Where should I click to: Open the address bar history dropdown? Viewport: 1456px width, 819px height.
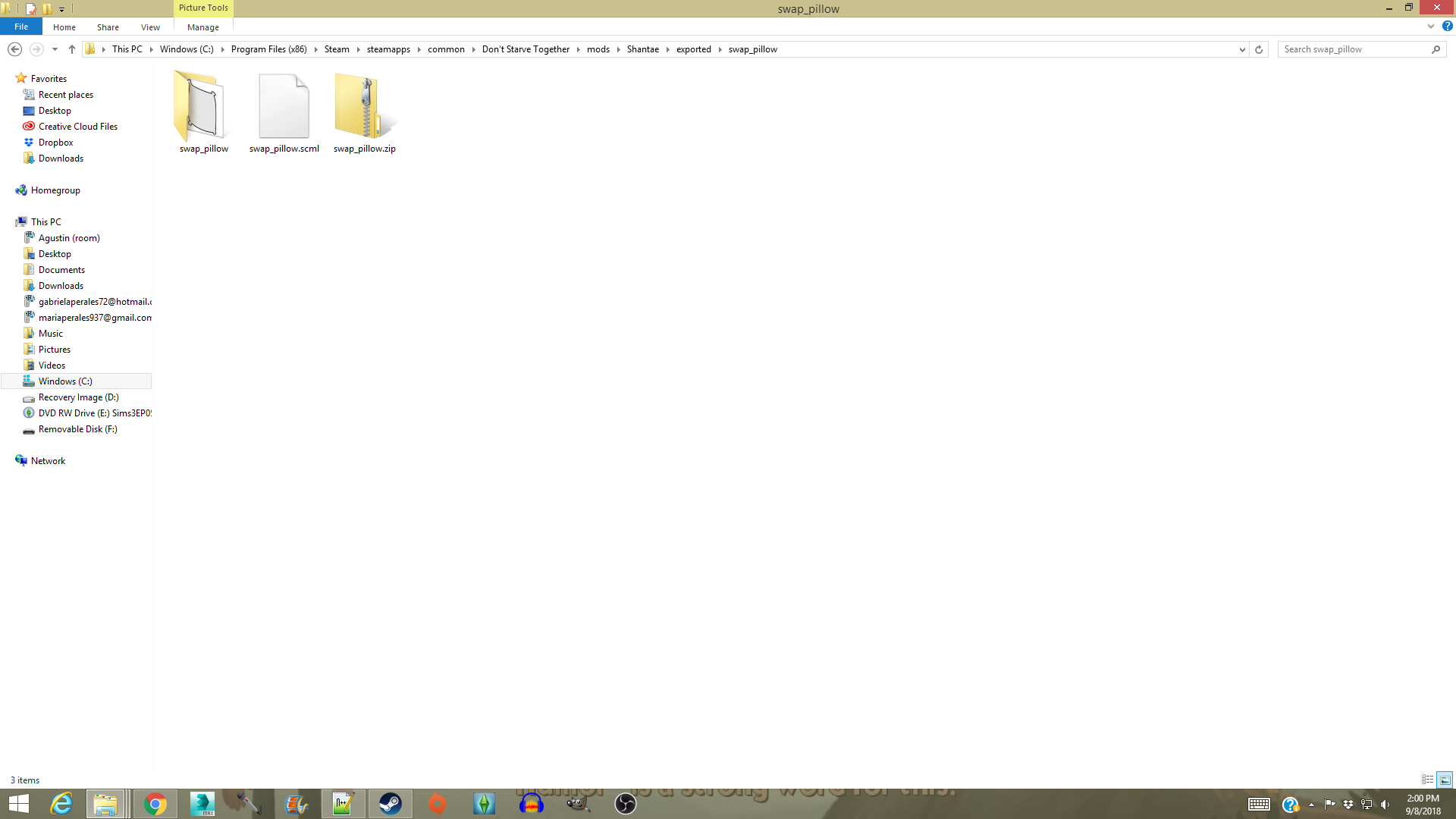click(x=1242, y=49)
